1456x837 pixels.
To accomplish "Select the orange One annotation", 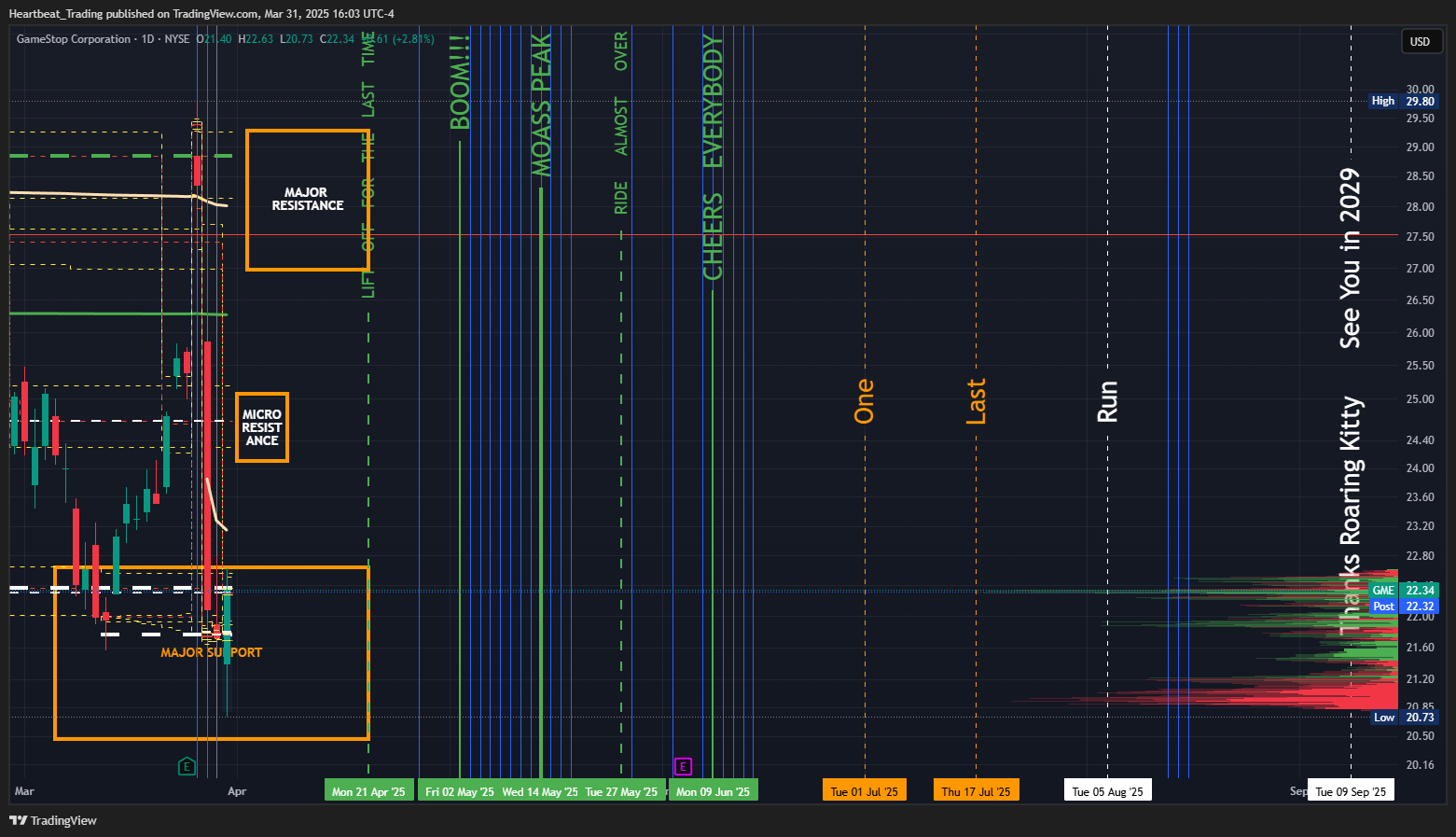I will coord(864,400).
